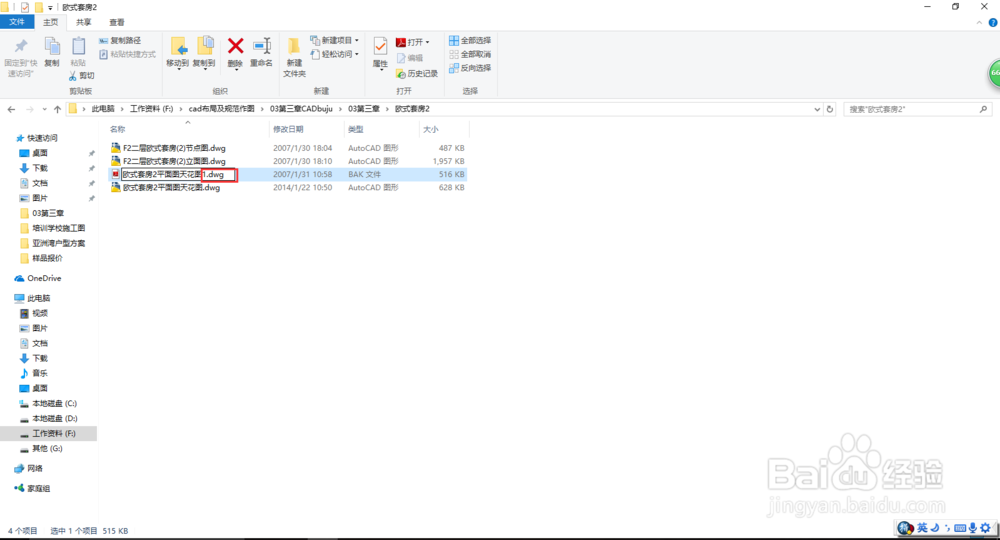1000x540 pixels.
Task: Open the Easy access dropdown
Action: (x=334, y=54)
